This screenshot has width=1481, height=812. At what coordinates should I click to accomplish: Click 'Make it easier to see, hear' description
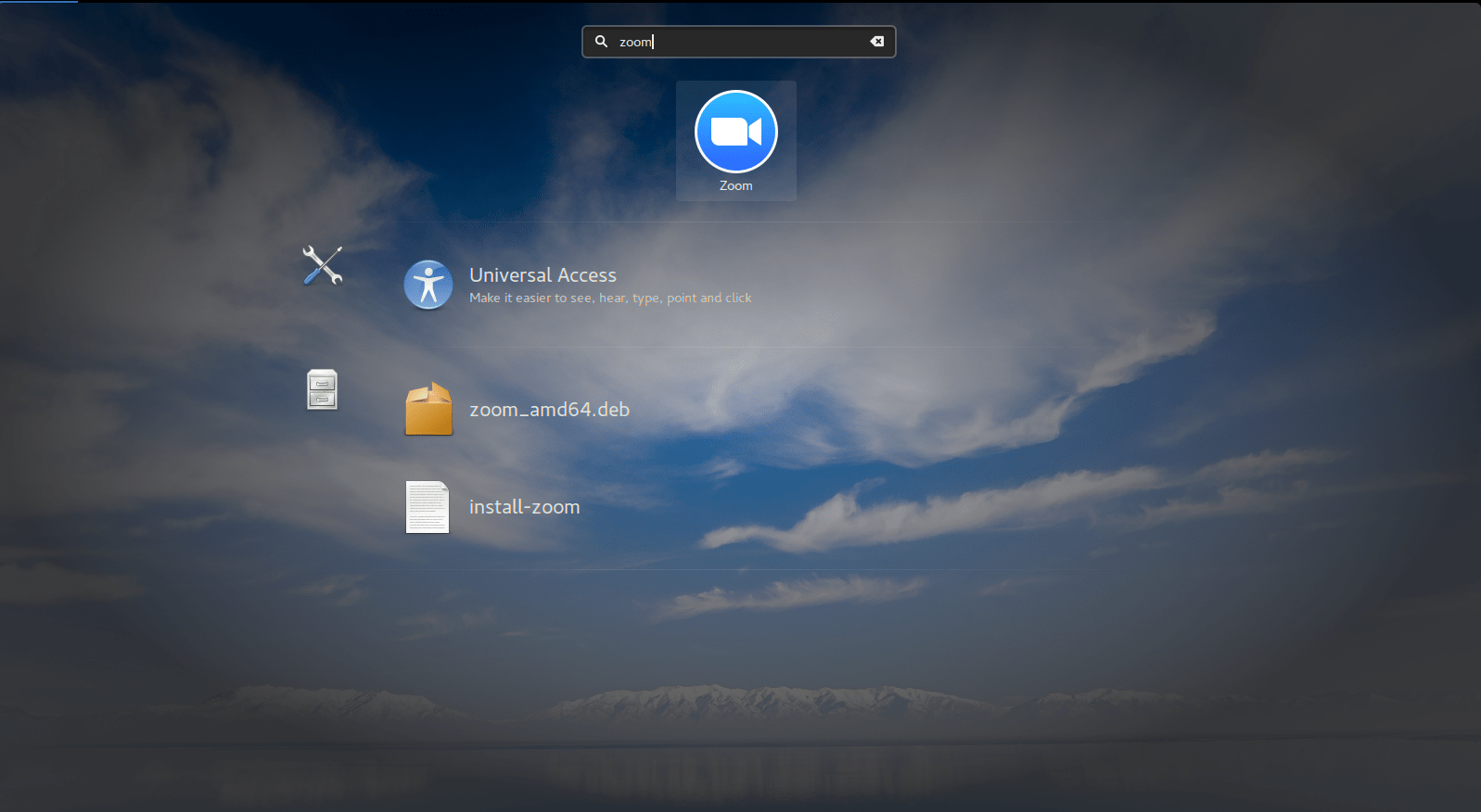[x=610, y=298]
